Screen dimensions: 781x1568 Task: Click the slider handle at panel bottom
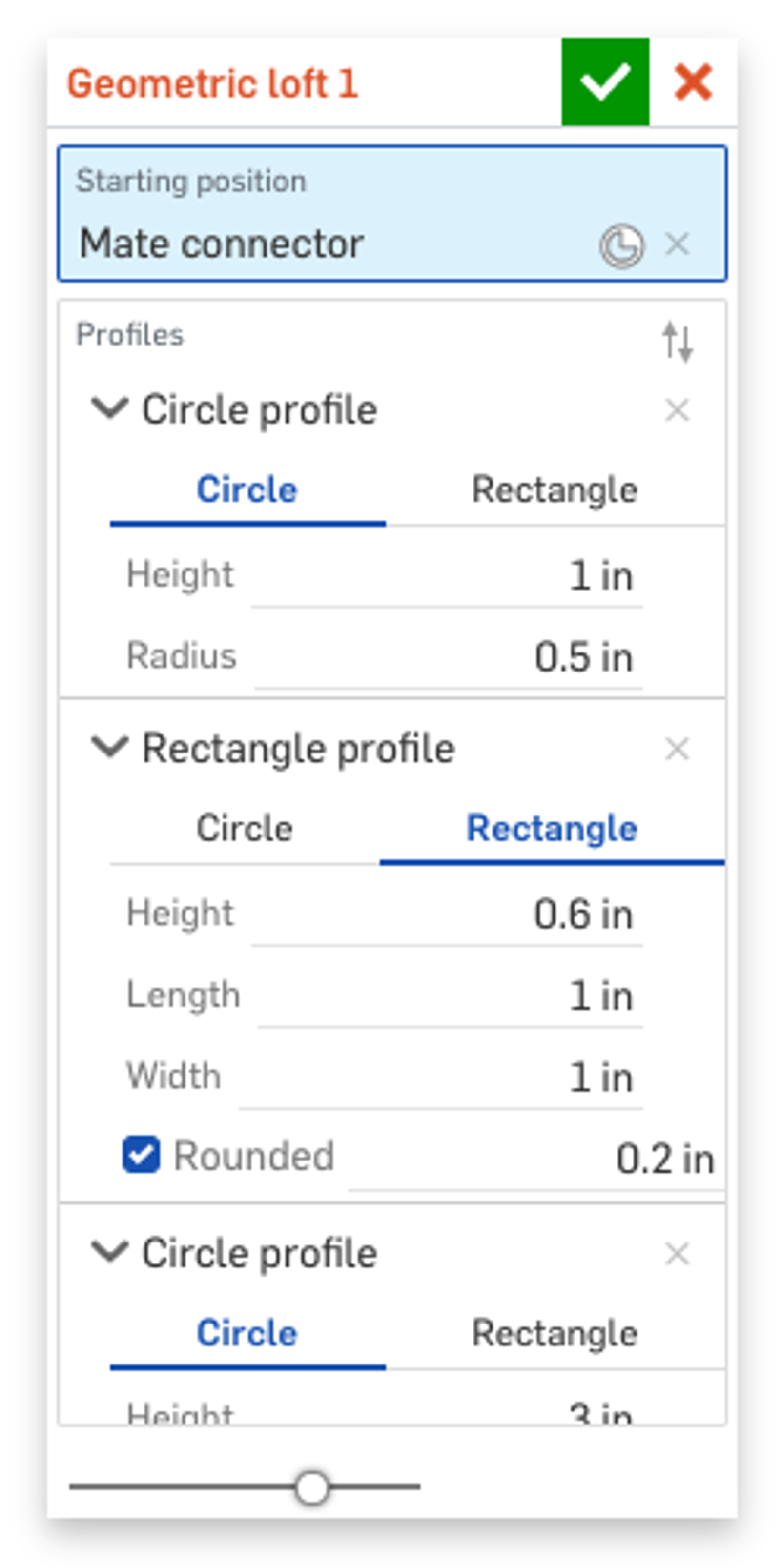click(312, 1487)
